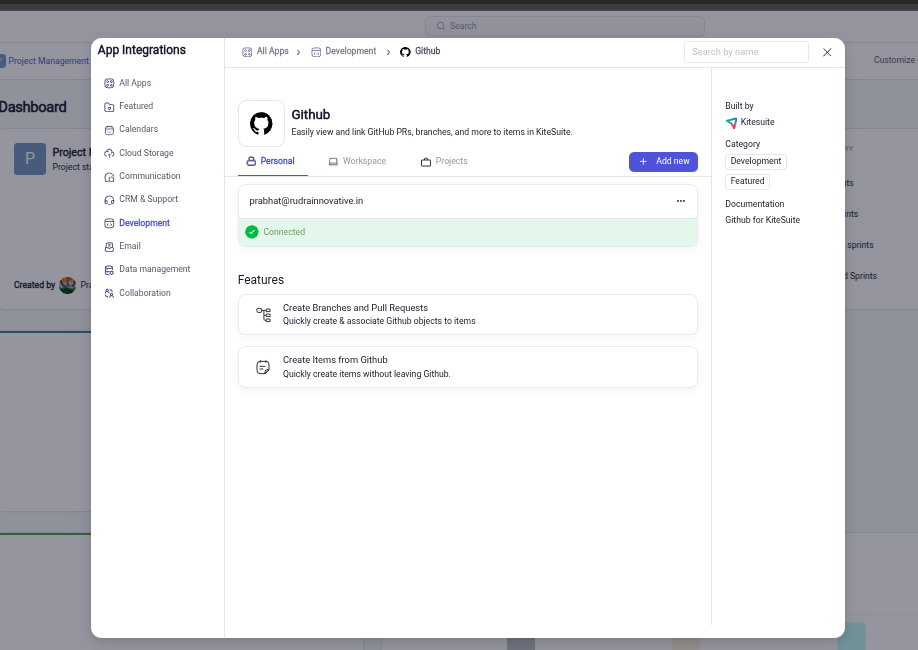The width and height of the screenshot is (918, 650).
Task: Open Github for KiteSuite documentation link
Action: click(x=762, y=220)
